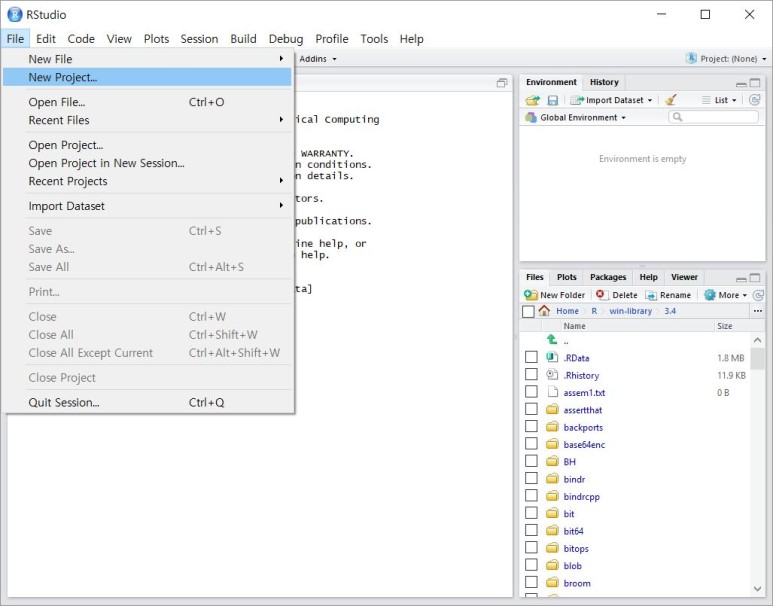
Task: Click the load workspace folder icon
Action: 532,100
